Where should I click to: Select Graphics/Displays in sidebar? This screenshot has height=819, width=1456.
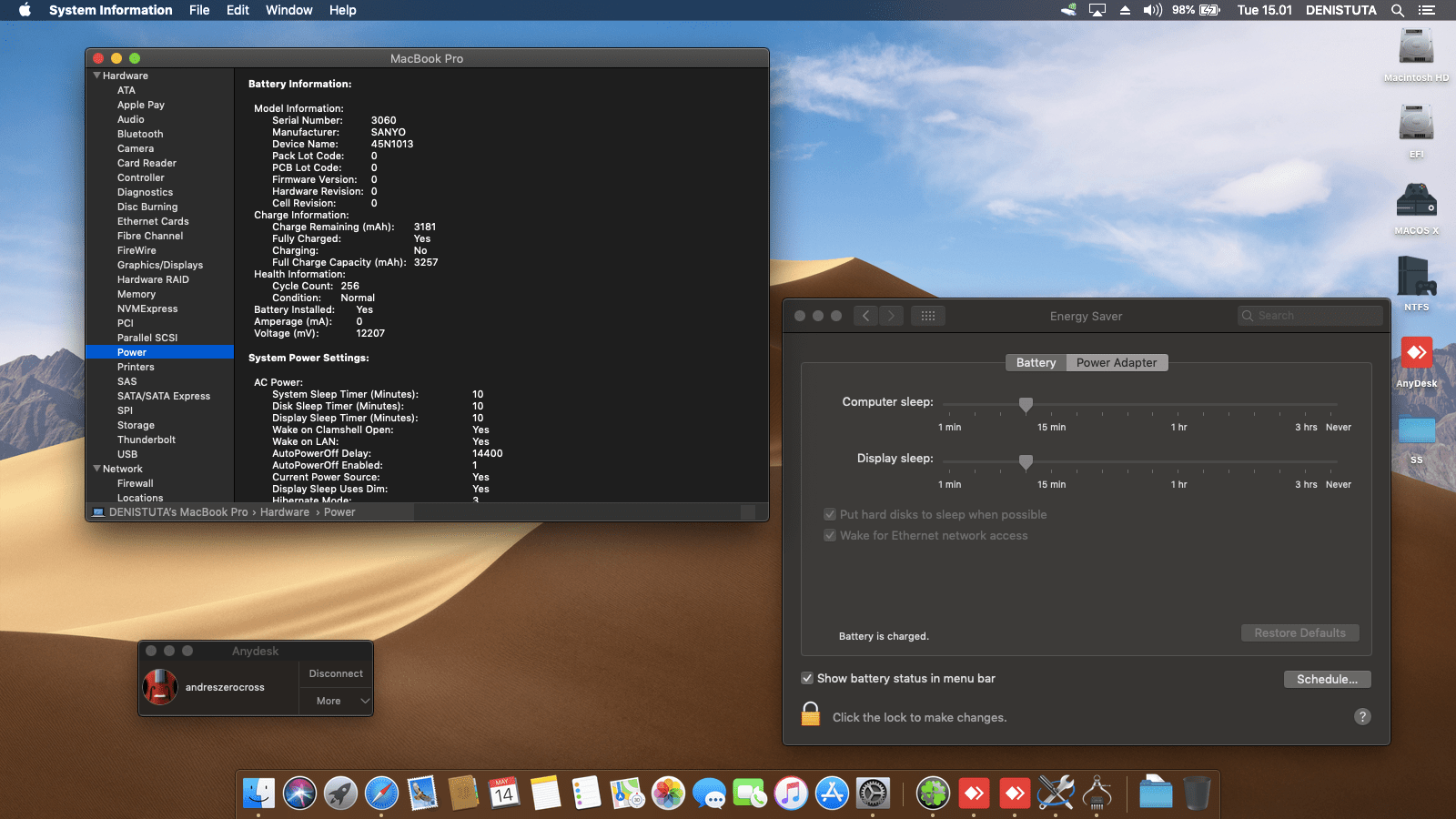[159, 265]
